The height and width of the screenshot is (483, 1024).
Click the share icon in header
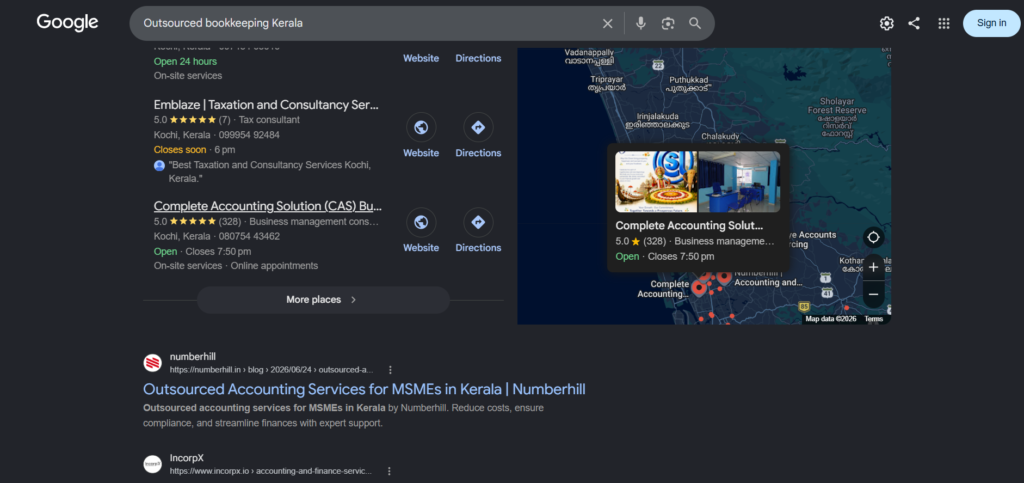(x=914, y=23)
